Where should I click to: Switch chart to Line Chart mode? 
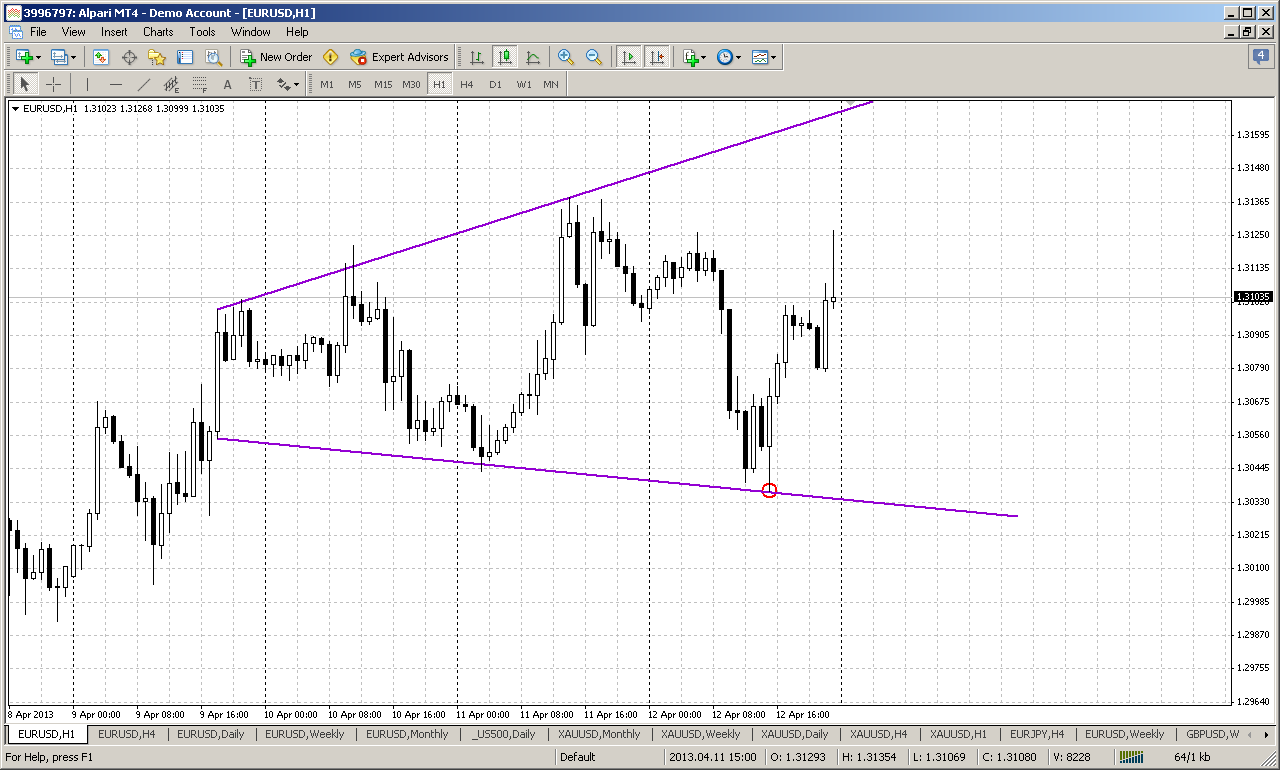(533, 57)
